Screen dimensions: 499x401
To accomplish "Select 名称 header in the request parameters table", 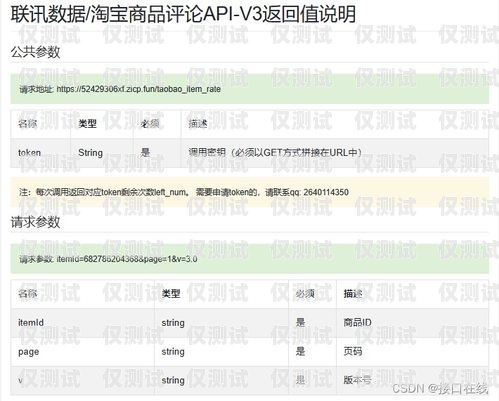I will pos(28,294).
